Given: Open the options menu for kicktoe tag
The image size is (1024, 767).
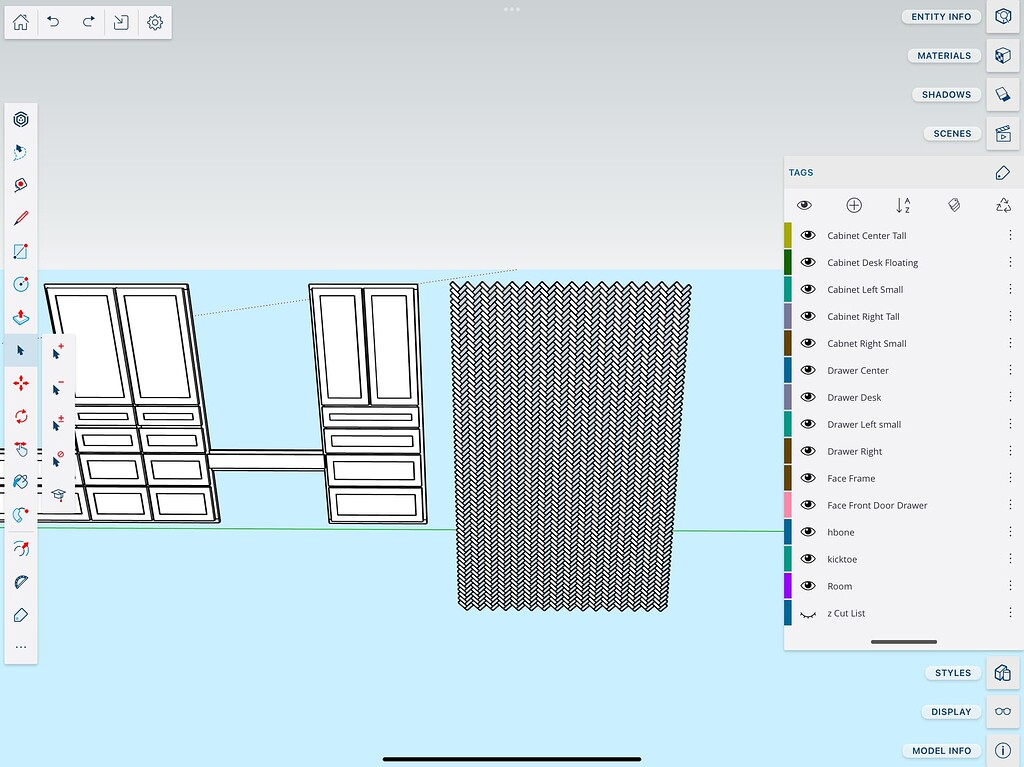Looking at the screenshot, I should click(1011, 559).
